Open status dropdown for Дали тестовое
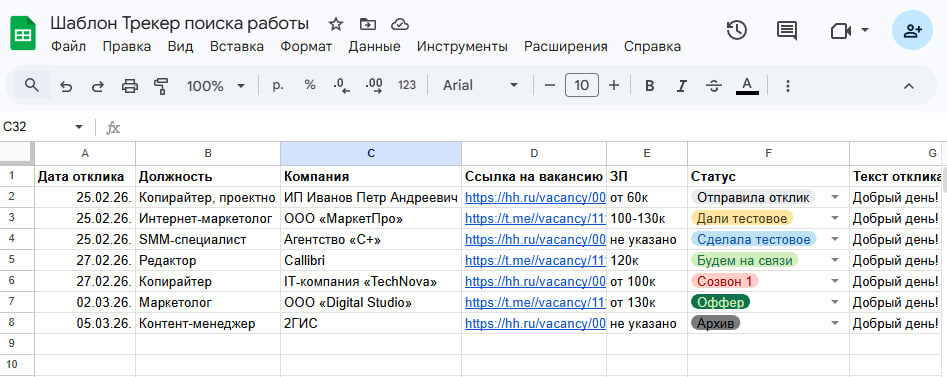 click(x=835, y=218)
